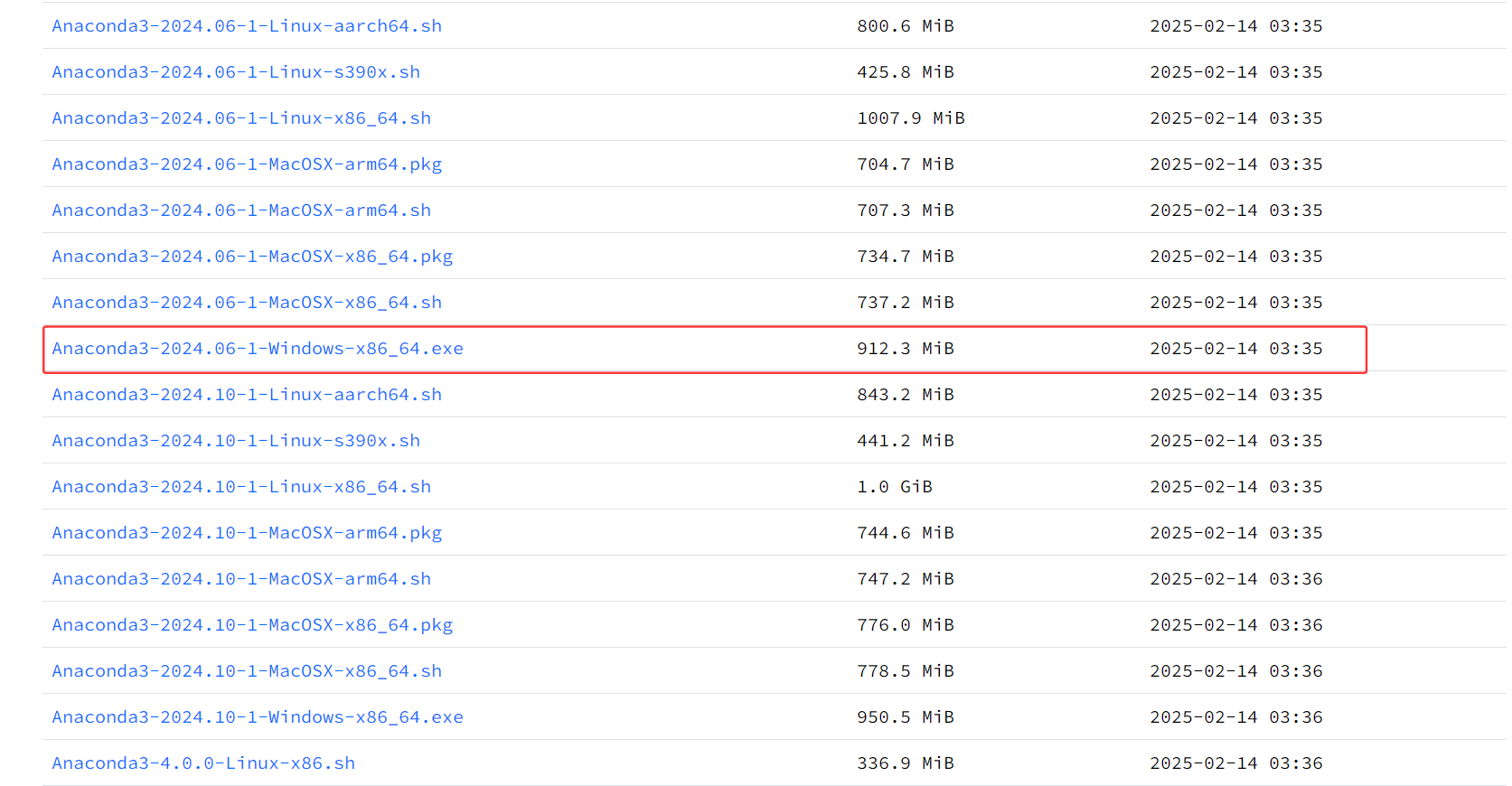Click the 747.2 MiB size value
This screenshot has width=1512, height=786.
(906, 579)
